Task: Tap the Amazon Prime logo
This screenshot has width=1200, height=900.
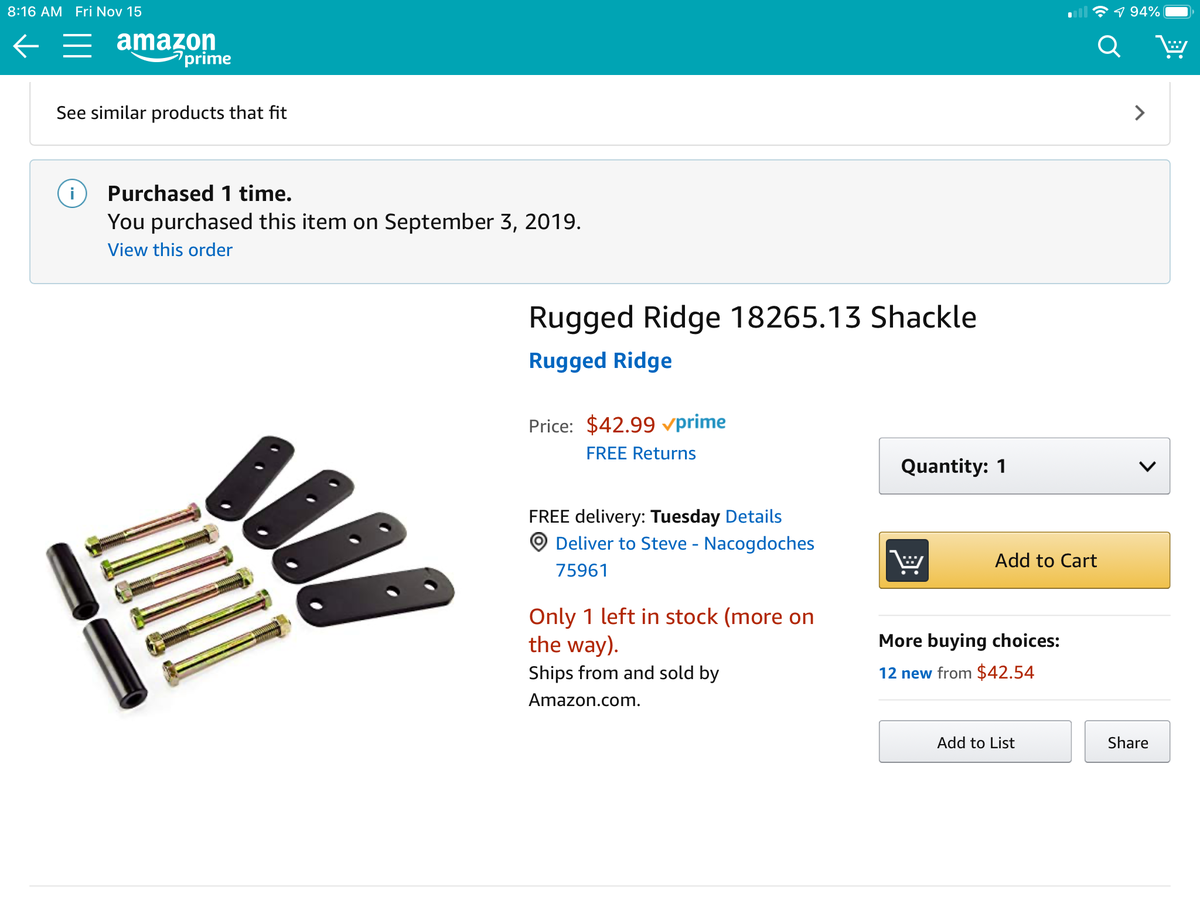Action: 173,47
